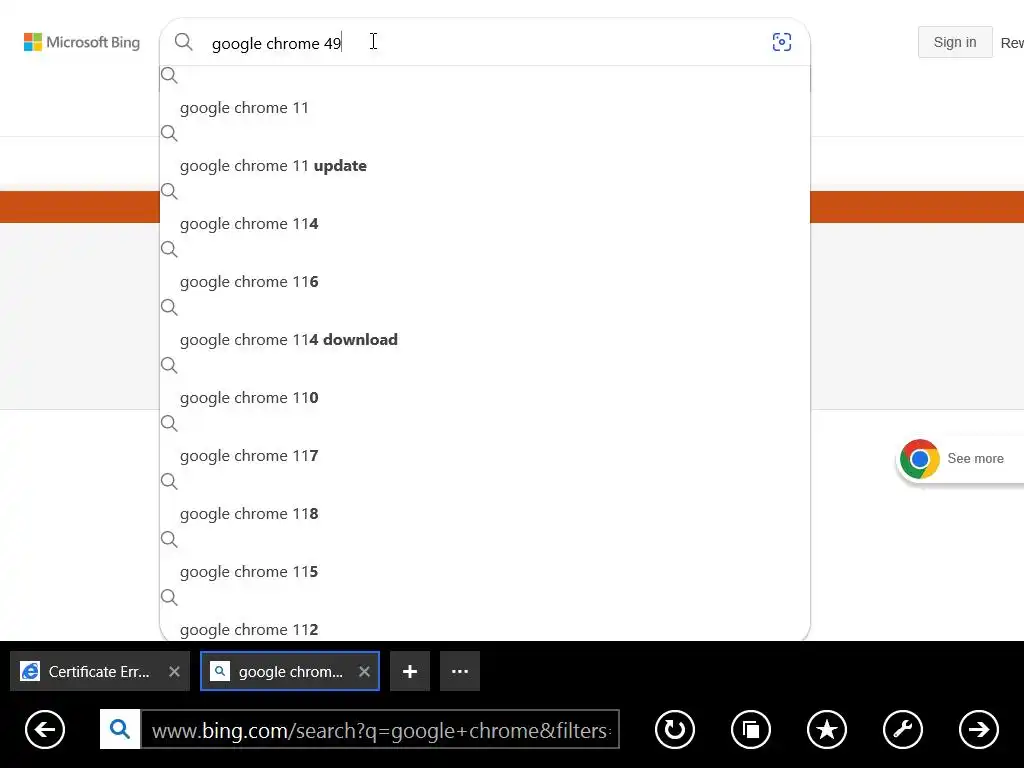Close the google chrome search tab

pos(364,671)
